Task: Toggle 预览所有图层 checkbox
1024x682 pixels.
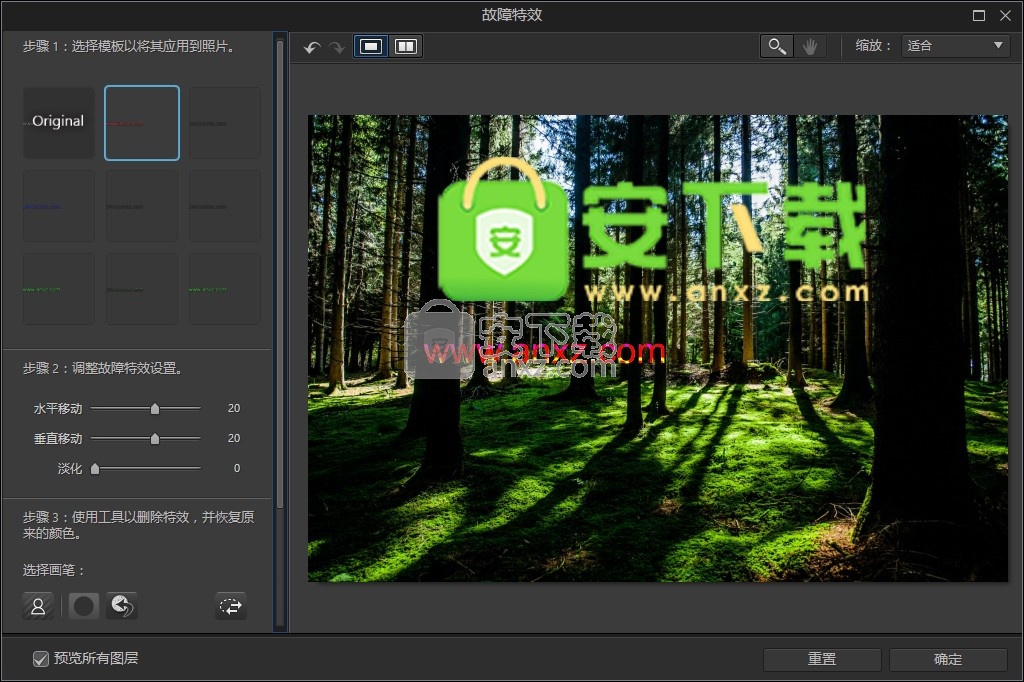Action: [x=40, y=658]
